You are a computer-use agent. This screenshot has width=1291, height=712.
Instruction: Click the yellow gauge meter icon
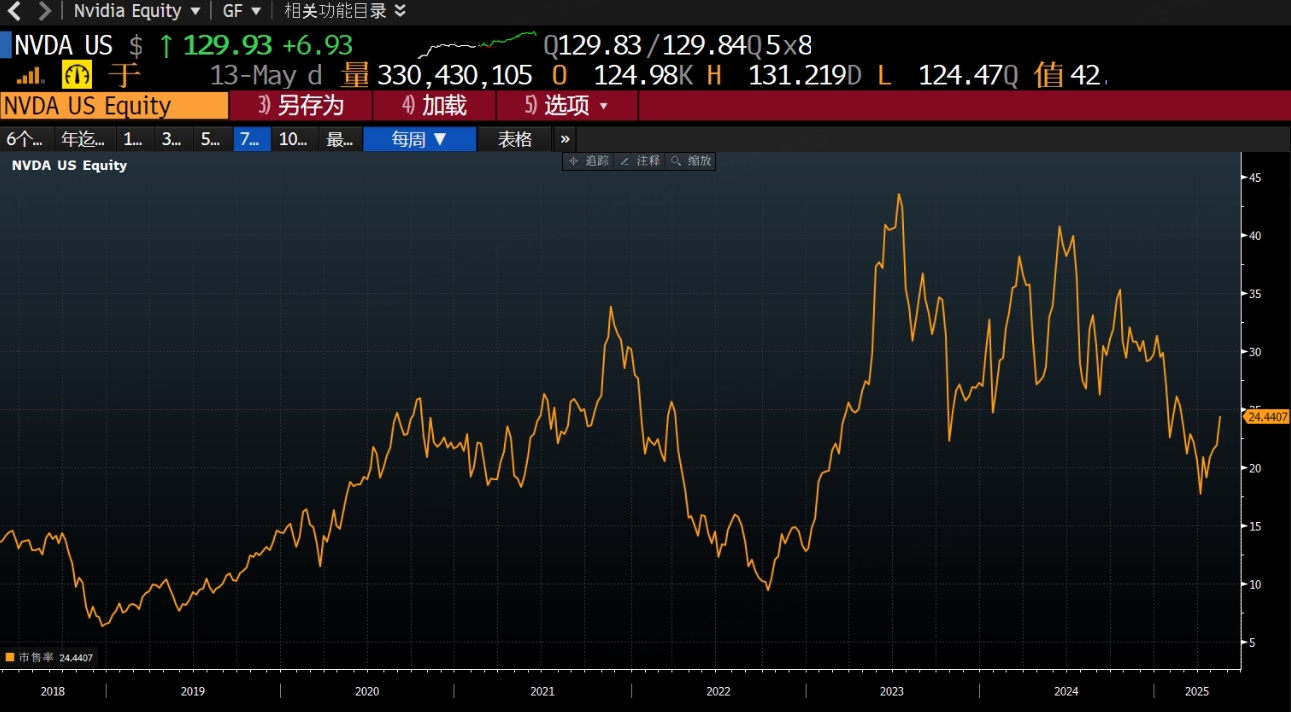tap(77, 75)
